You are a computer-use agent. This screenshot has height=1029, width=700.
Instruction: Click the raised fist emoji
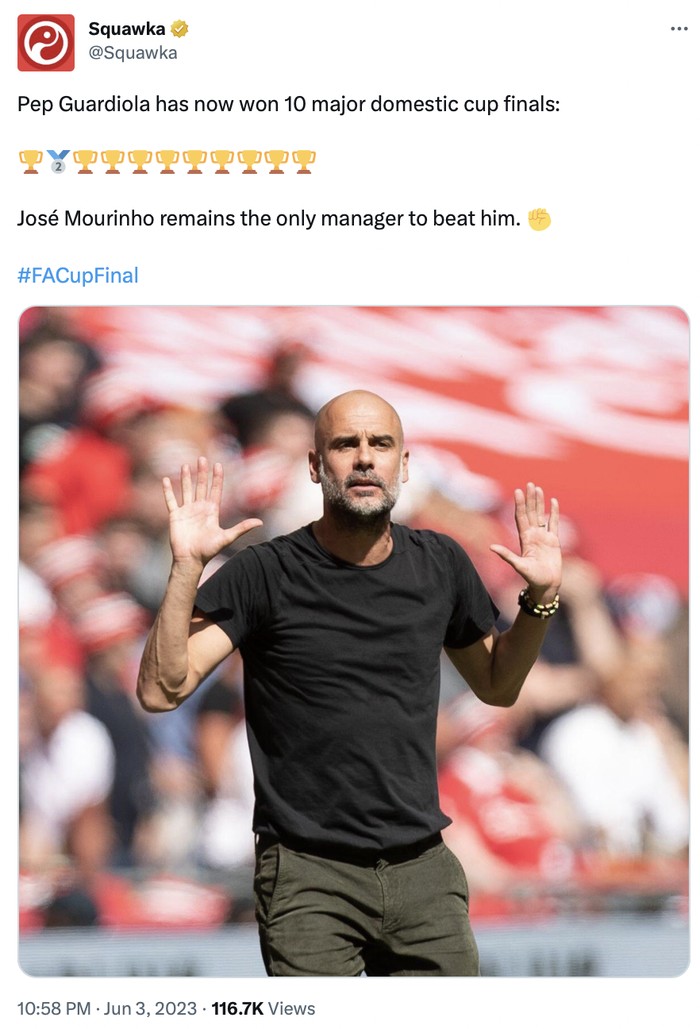539,219
